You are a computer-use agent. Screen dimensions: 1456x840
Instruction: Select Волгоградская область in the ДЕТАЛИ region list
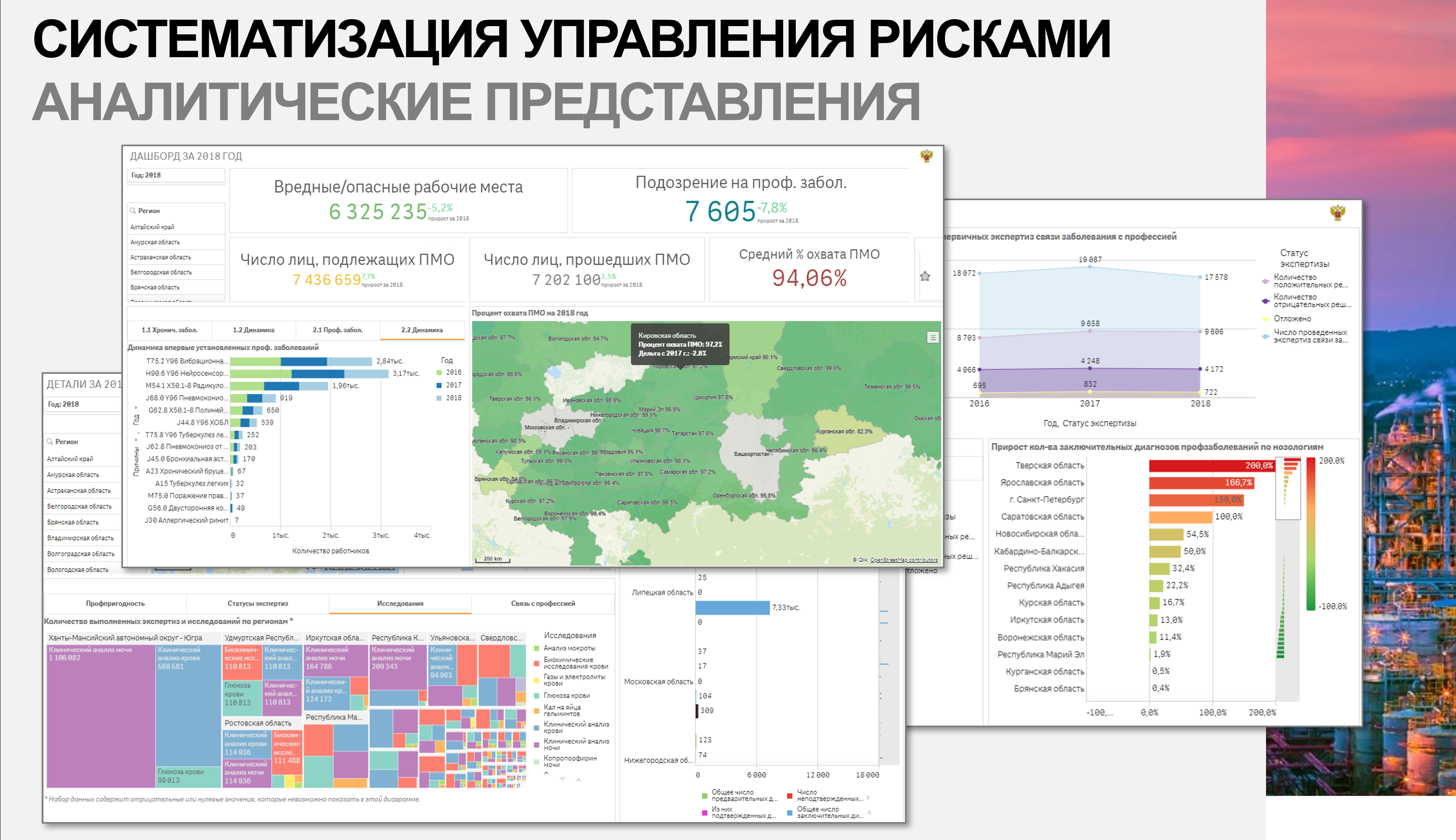83,554
